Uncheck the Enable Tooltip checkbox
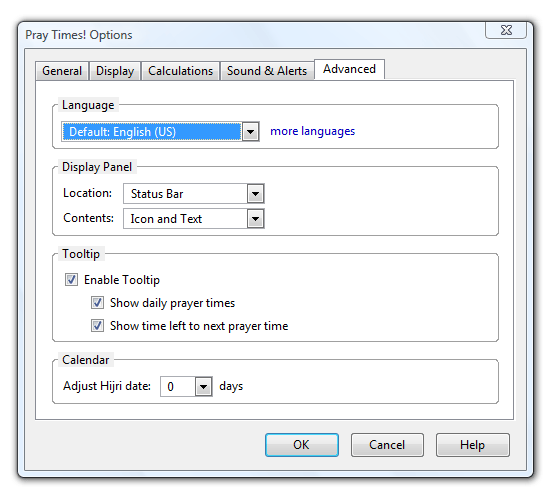This screenshot has width=550, height=500. 71,280
